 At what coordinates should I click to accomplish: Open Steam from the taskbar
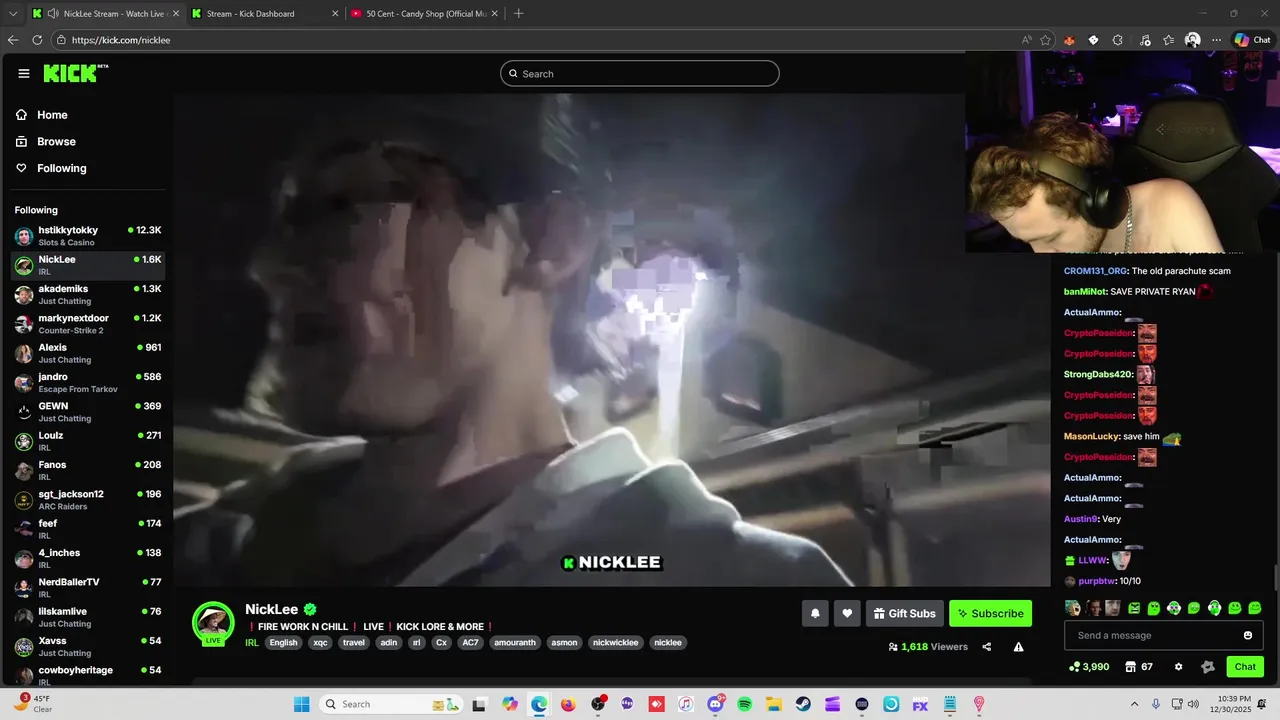tap(803, 704)
